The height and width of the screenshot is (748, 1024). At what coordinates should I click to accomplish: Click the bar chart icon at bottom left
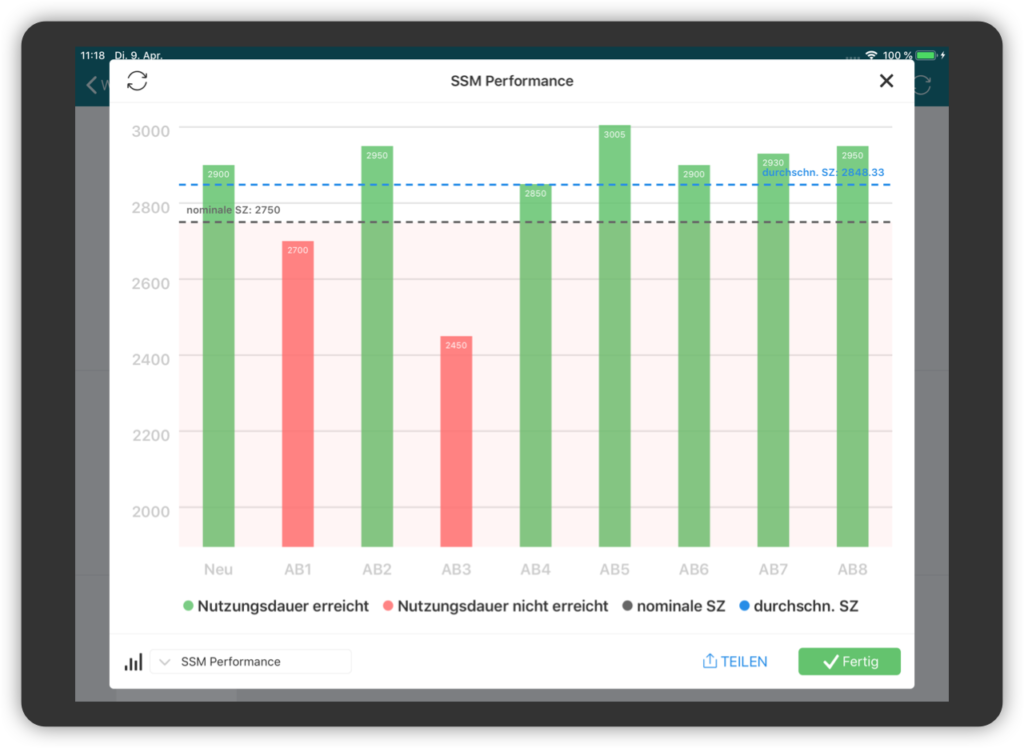(x=133, y=662)
